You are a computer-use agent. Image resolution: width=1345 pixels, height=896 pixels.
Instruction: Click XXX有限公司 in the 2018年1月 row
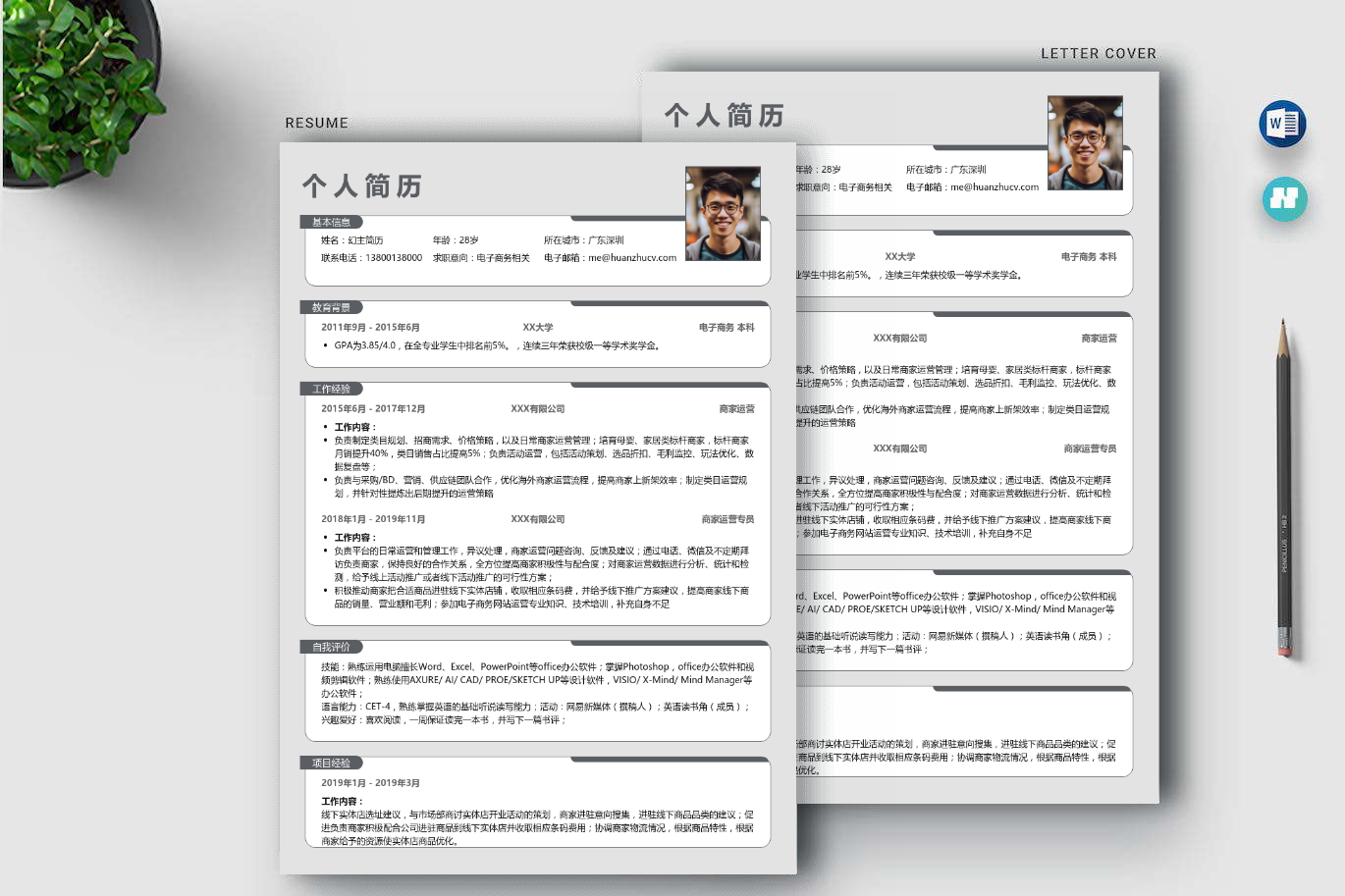(538, 519)
